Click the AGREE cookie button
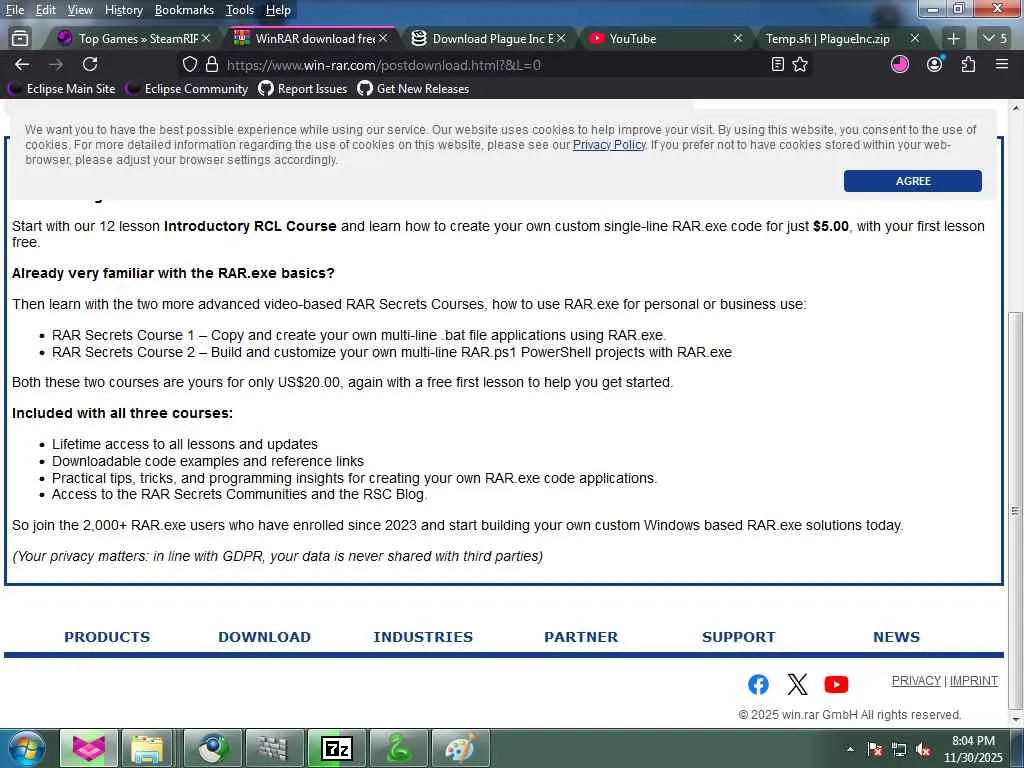 [912, 181]
